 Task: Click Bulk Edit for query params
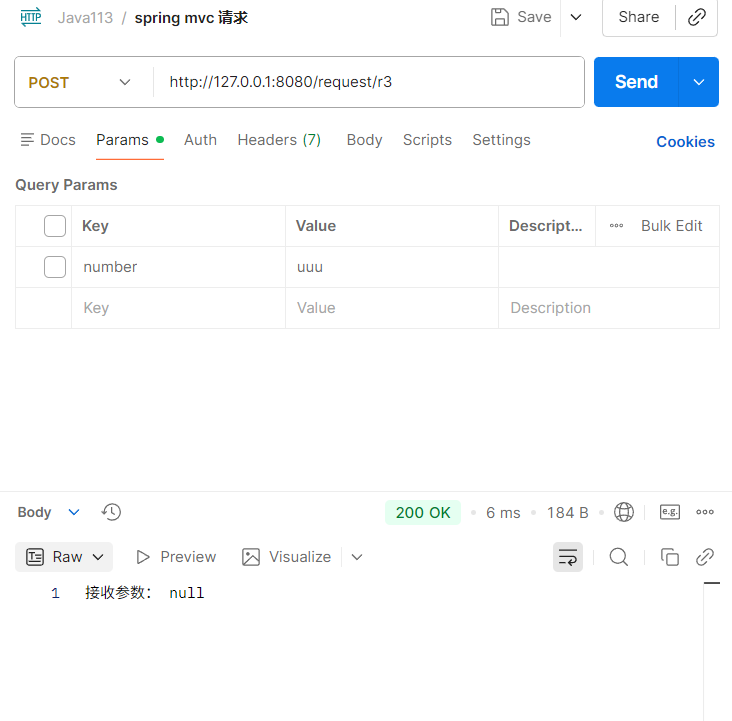tap(671, 226)
